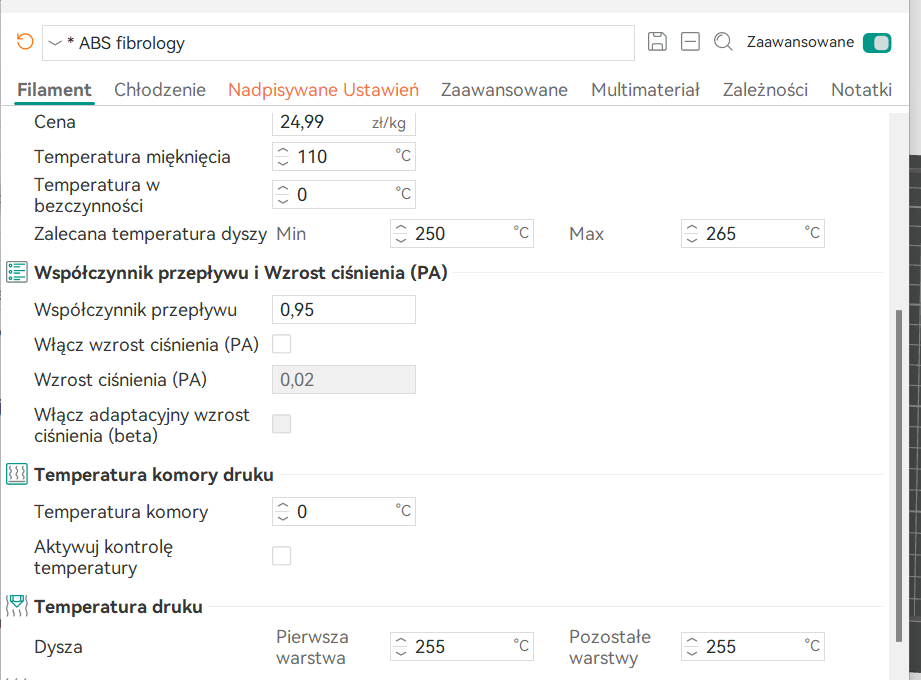Screen dimensions: 921x680
Task: Click the orange reset preset icon
Action: pyautogui.click(x=25, y=42)
